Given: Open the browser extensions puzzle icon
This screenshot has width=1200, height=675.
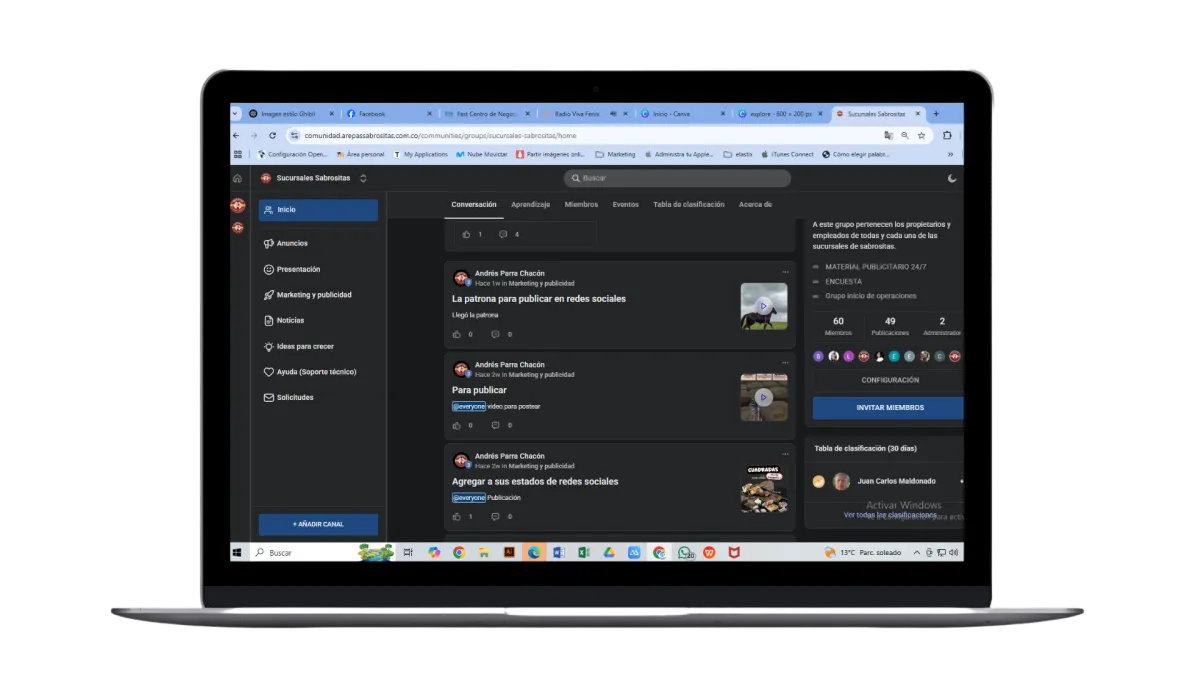Looking at the screenshot, I should [x=947, y=135].
